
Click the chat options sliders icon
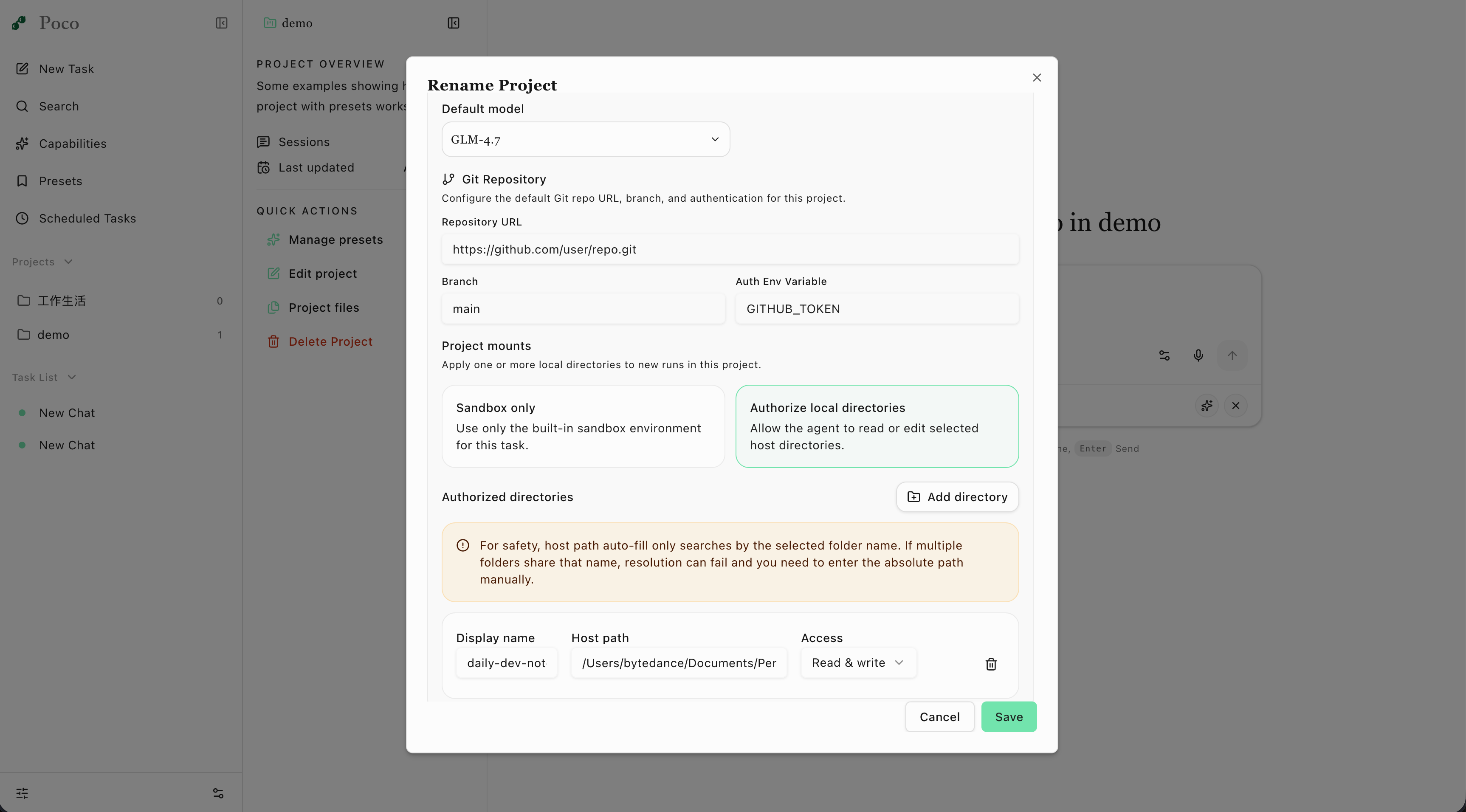pyautogui.click(x=1164, y=355)
